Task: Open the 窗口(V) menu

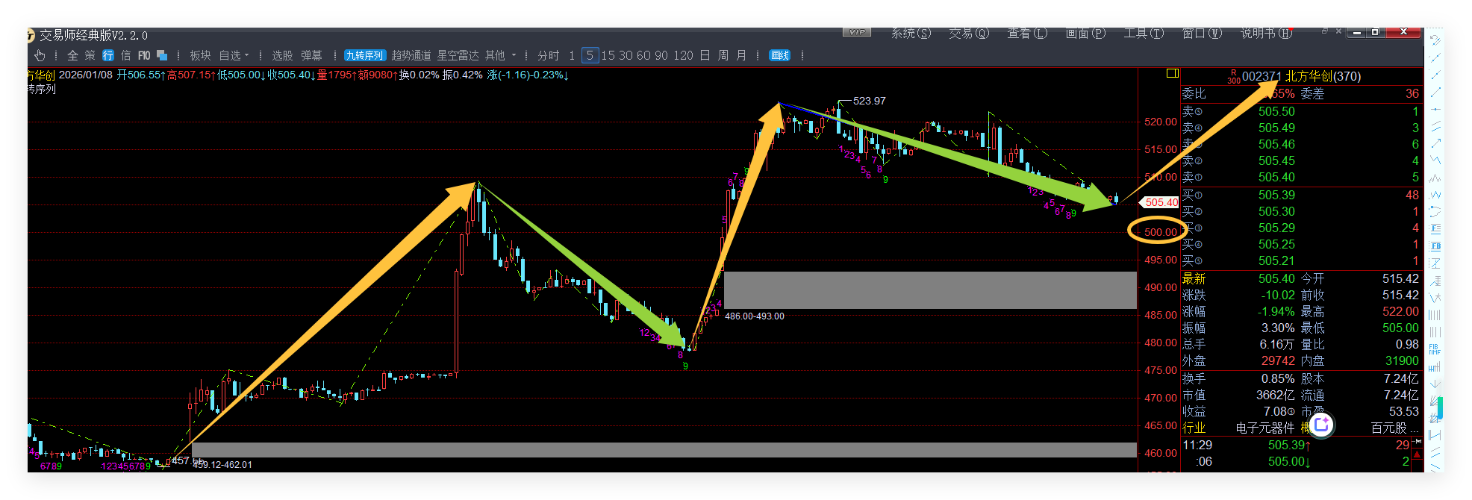Action: tap(1201, 33)
